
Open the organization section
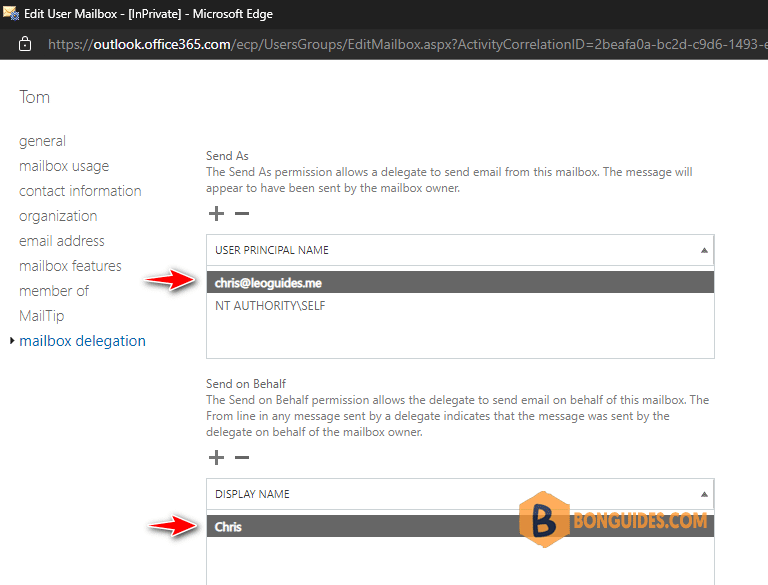click(x=58, y=216)
